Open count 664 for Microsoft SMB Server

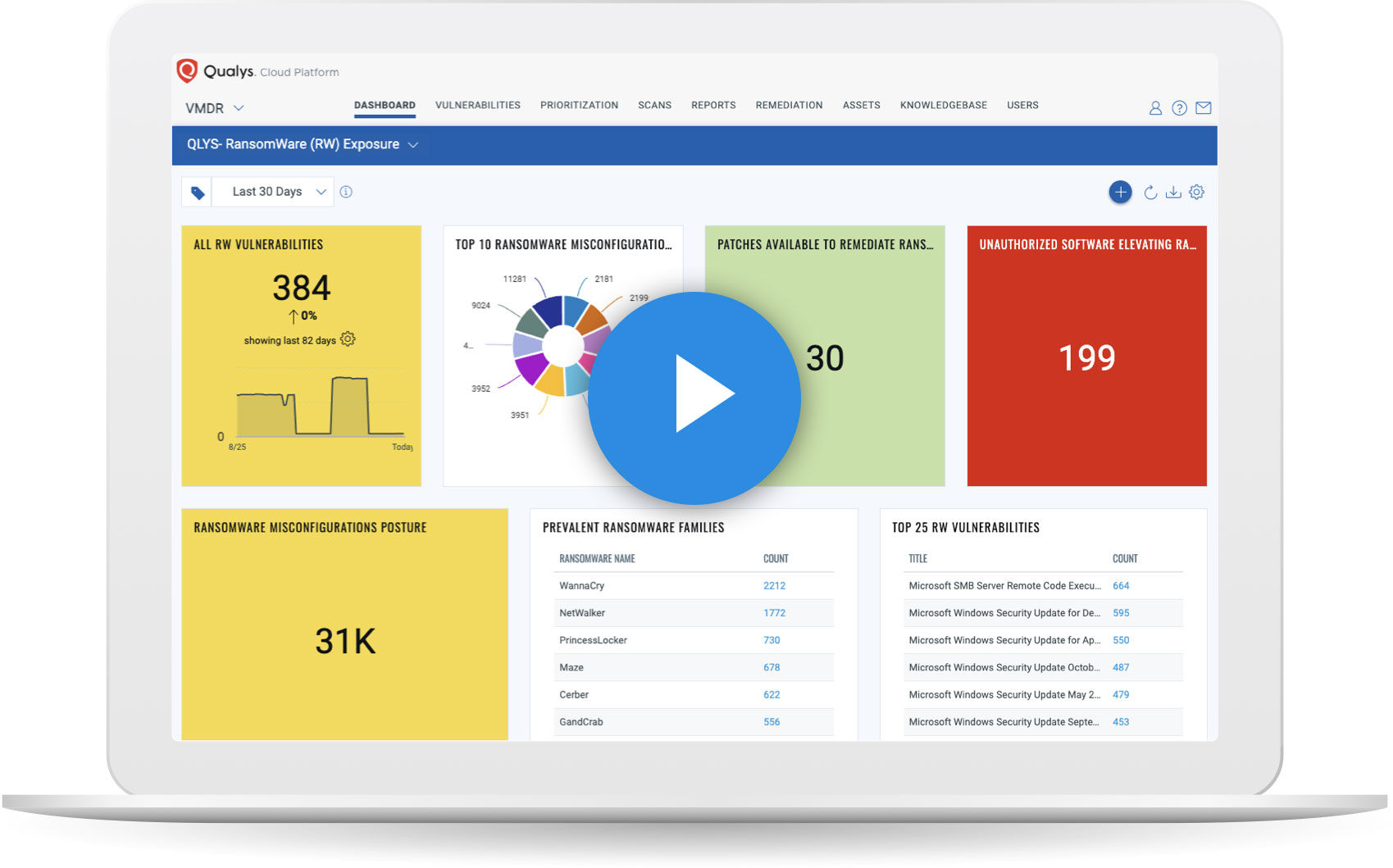tap(1121, 586)
